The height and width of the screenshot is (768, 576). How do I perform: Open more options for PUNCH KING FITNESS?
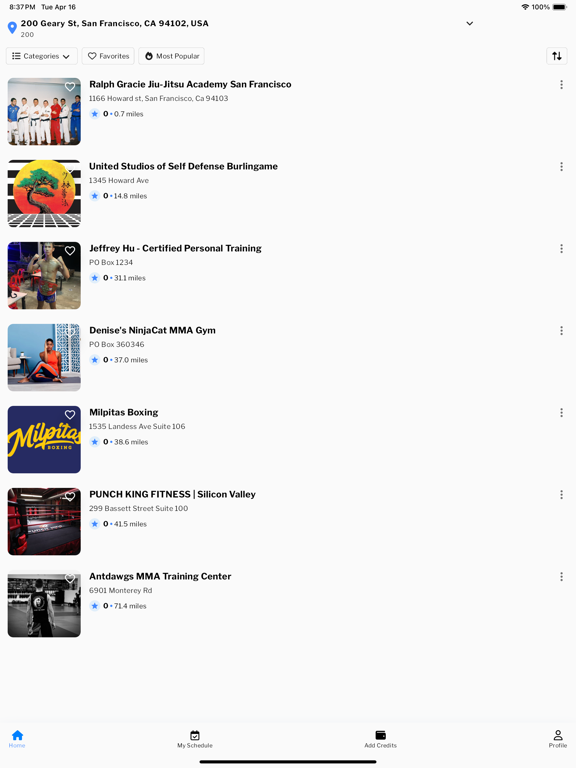point(561,495)
